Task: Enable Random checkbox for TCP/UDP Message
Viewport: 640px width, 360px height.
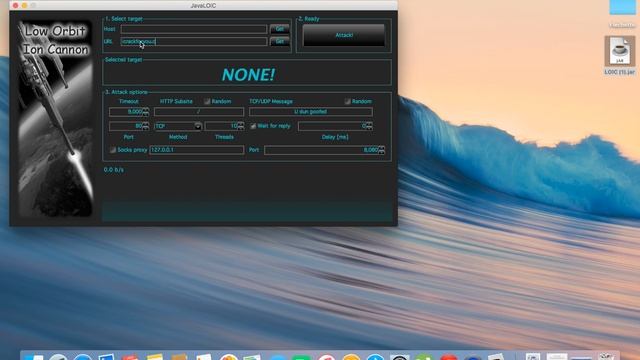Action: pos(347,101)
